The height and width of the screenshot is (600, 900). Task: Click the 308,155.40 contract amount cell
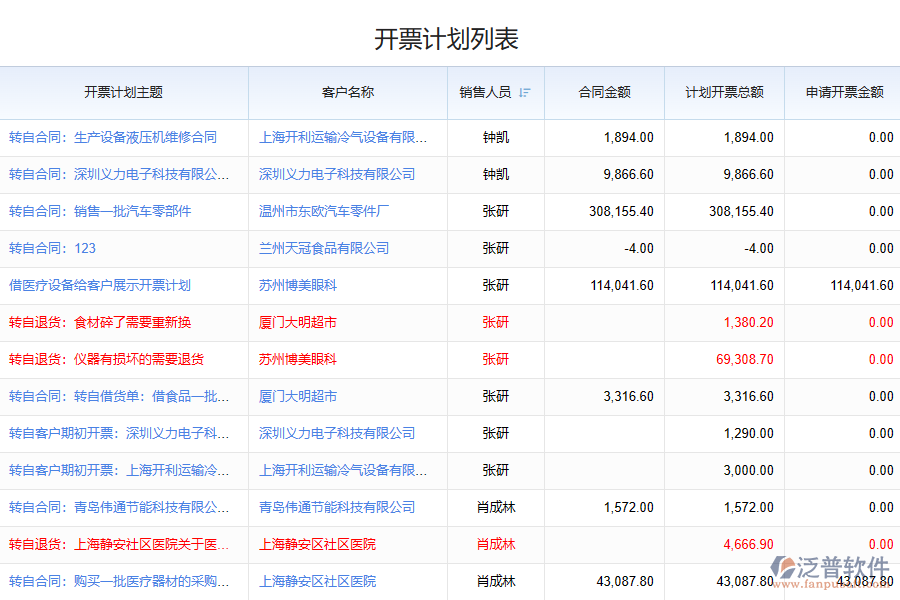coord(621,212)
